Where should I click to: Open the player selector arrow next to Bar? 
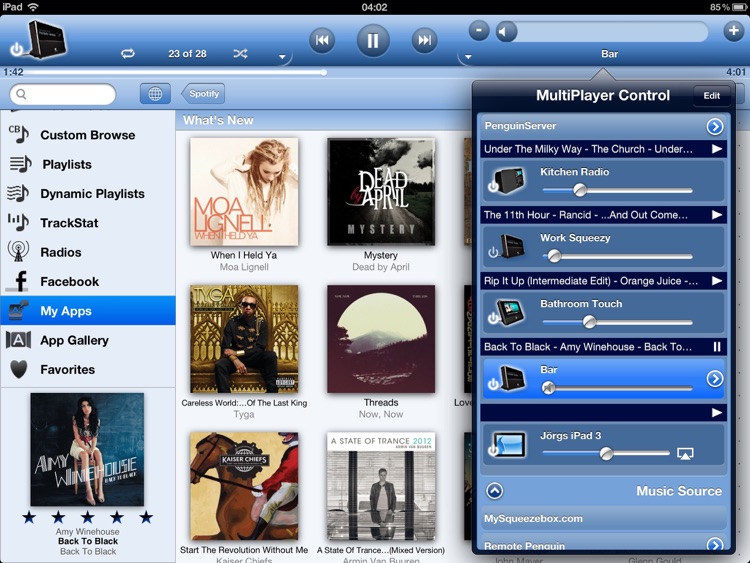pos(468,56)
